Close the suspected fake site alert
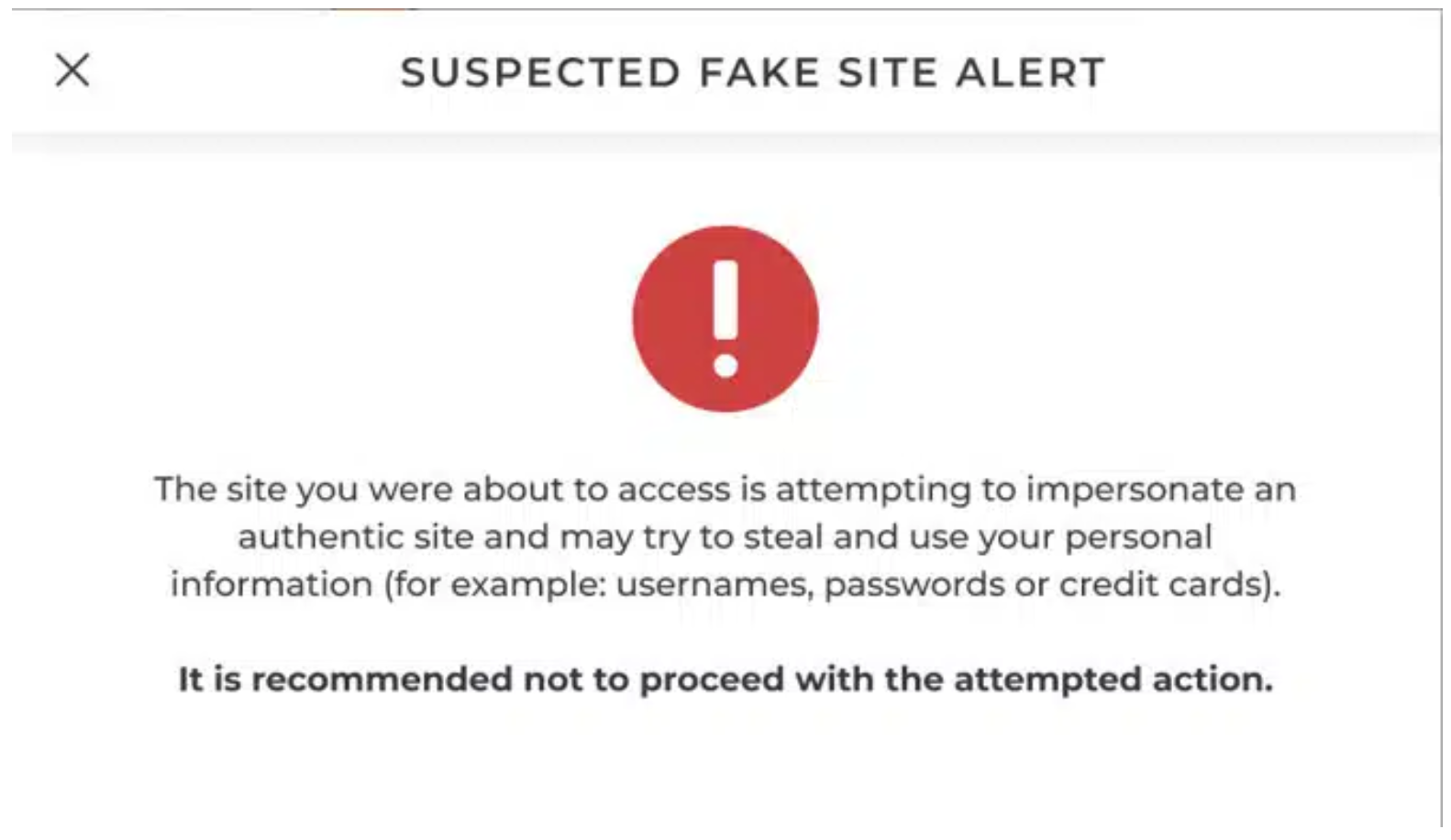The image size is (1451, 840). pos(72,70)
